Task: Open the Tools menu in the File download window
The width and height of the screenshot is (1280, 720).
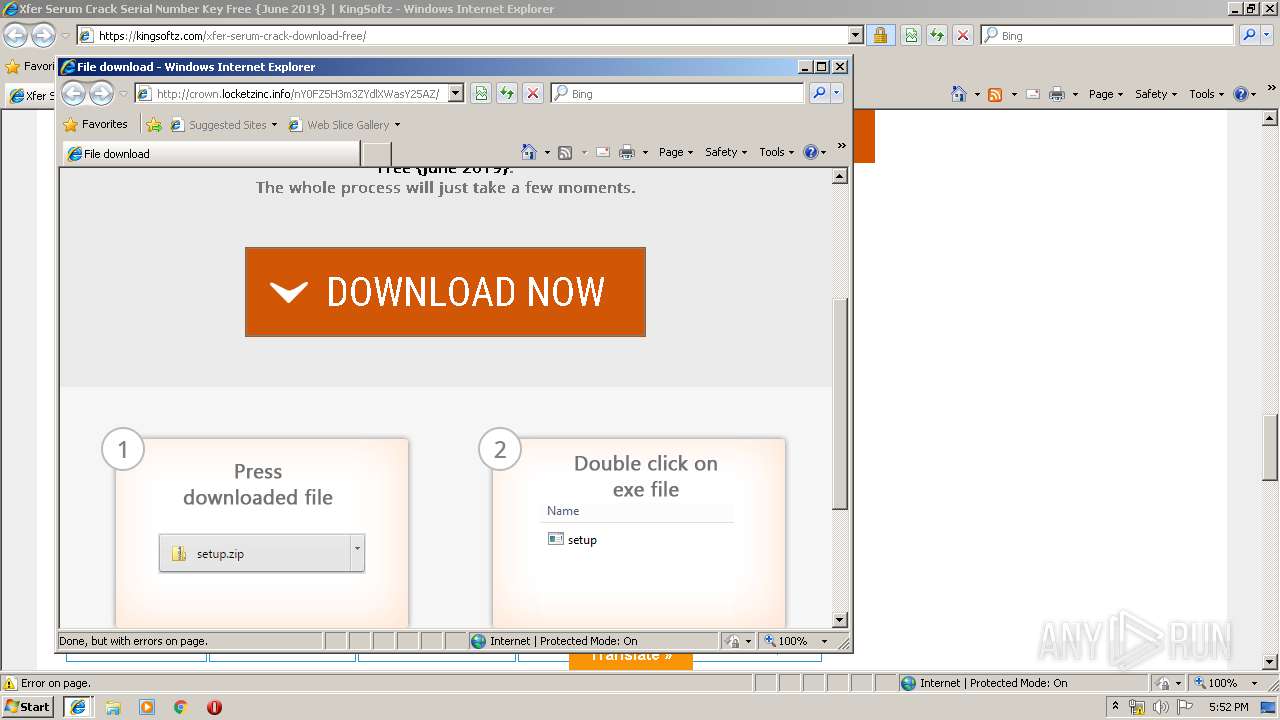Action: [777, 152]
